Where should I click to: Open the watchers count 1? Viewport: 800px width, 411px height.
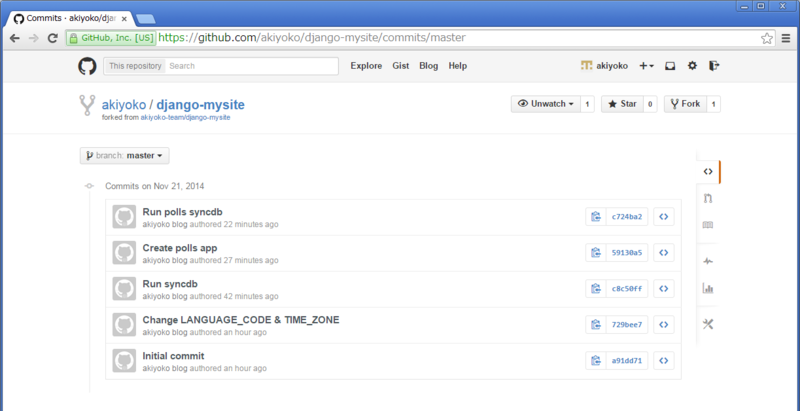click(587, 104)
